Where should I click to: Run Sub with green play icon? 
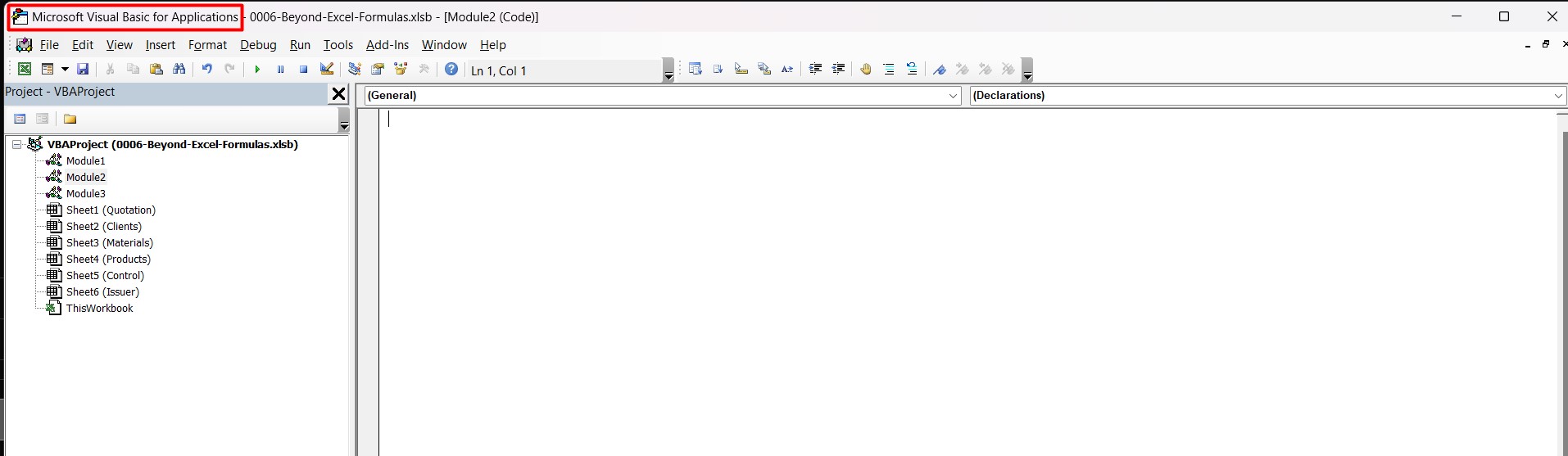tap(257, 70)
